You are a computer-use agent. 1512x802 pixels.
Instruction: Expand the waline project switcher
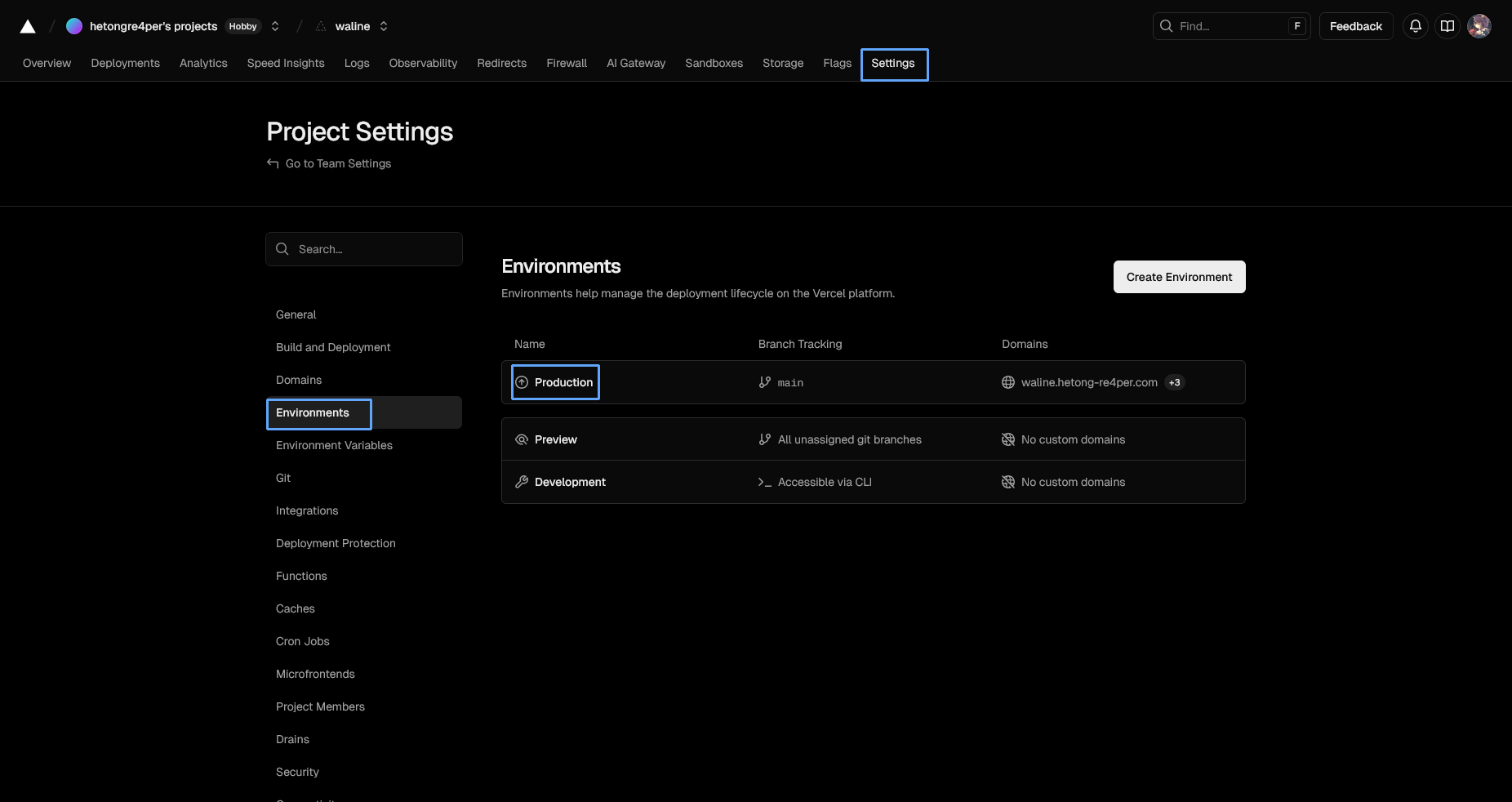(x=384, y=26)
